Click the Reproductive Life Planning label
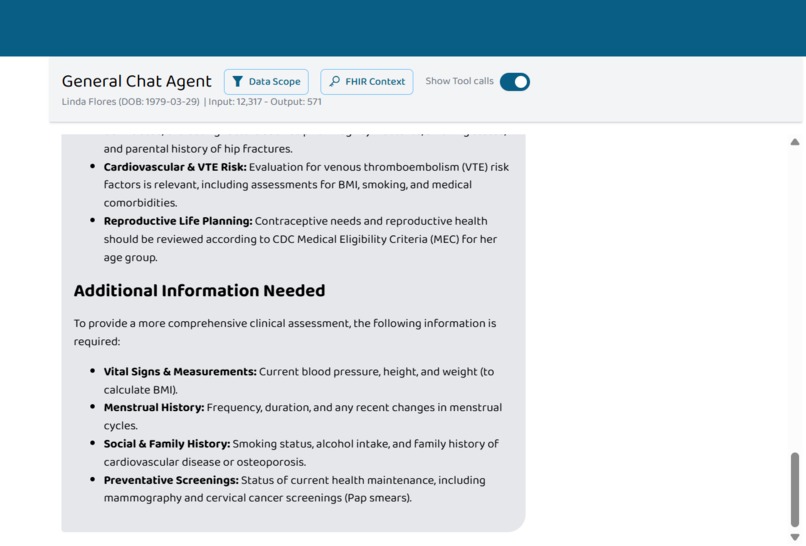Viewport: 806px width, 546px height. [178, 221]
